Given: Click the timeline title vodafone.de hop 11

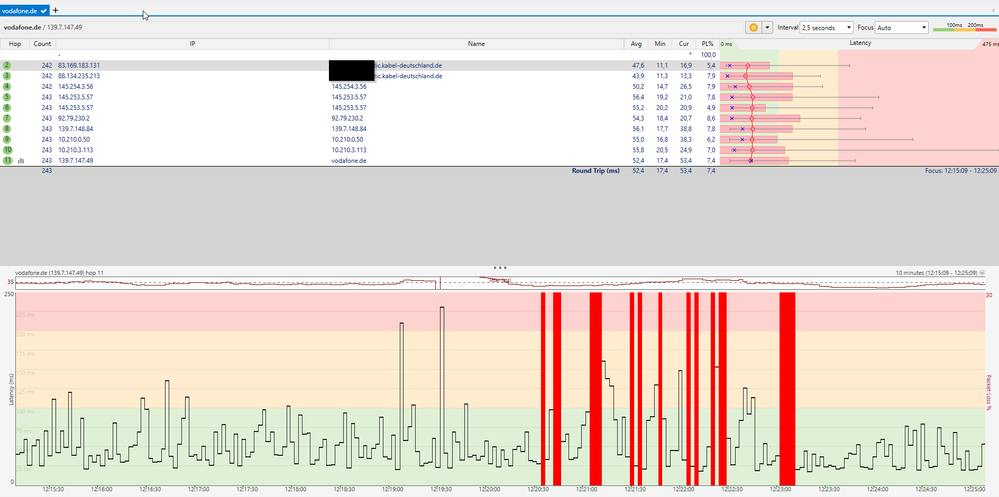Looking at the screenshot, I should tap(59, 273).
